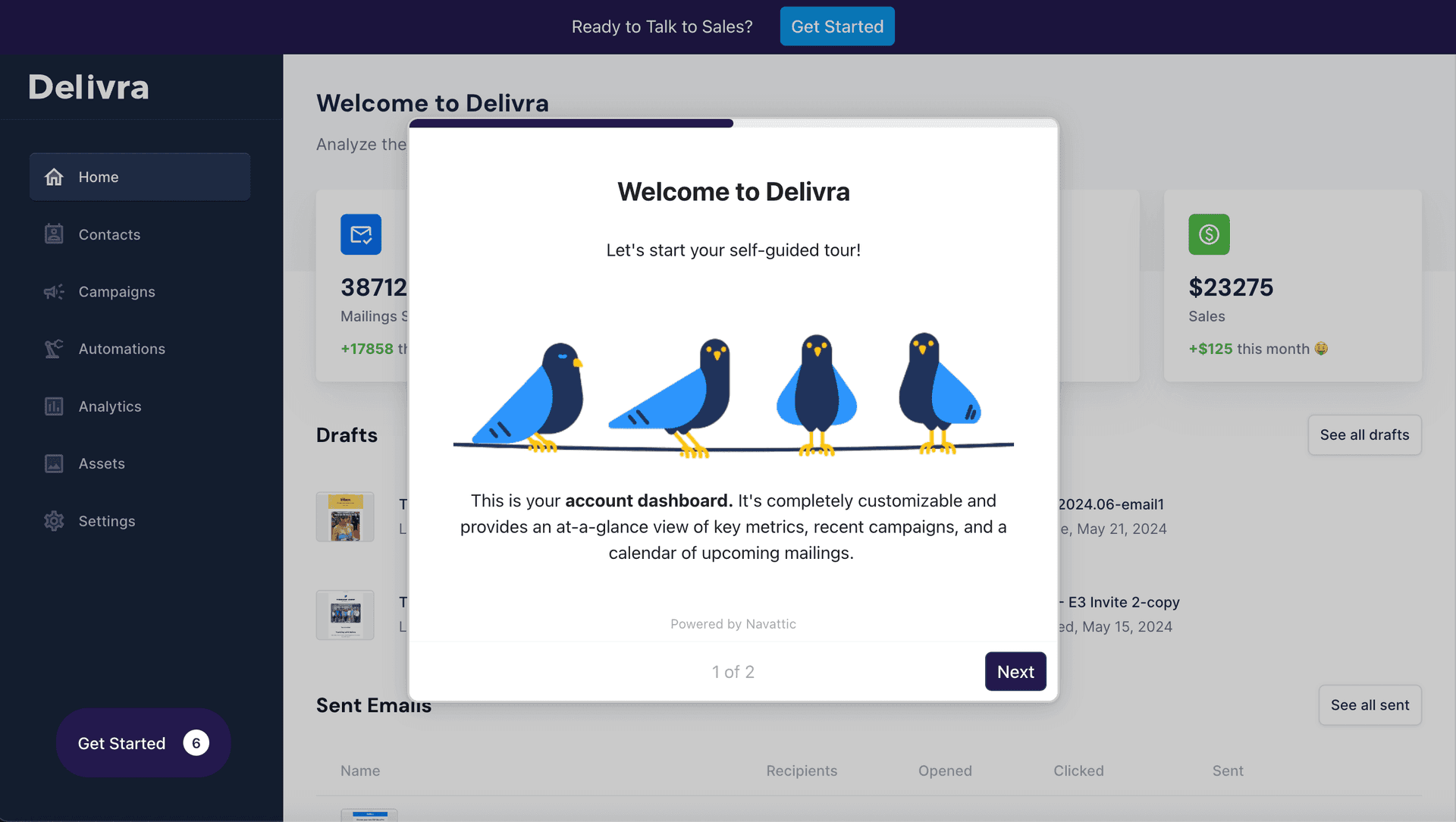The height and width of the screenshot is (822, 1456).
Task: Click the tour progress bar
Action: [733, 123]
